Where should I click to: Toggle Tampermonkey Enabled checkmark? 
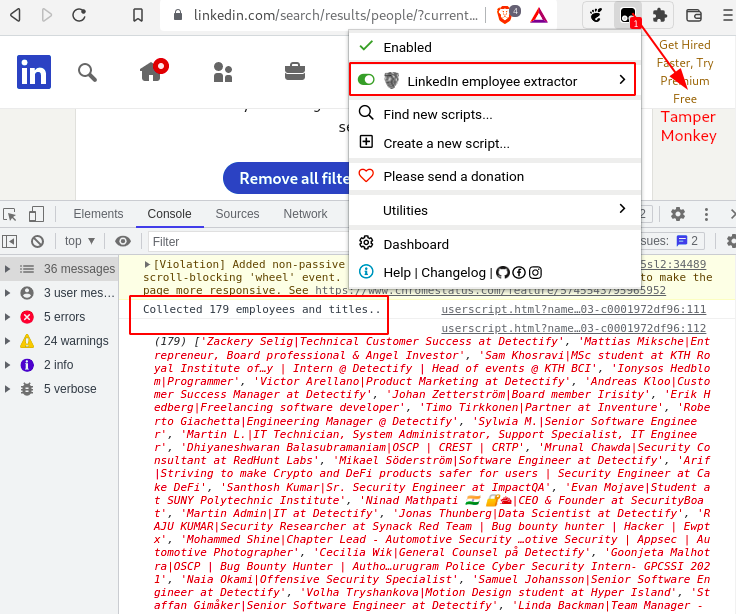coord(366,46)
